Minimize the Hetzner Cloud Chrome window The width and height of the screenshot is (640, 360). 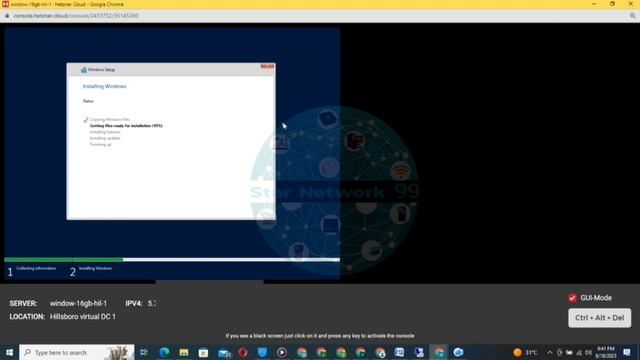pyautogui.click(x=594, y=4)
